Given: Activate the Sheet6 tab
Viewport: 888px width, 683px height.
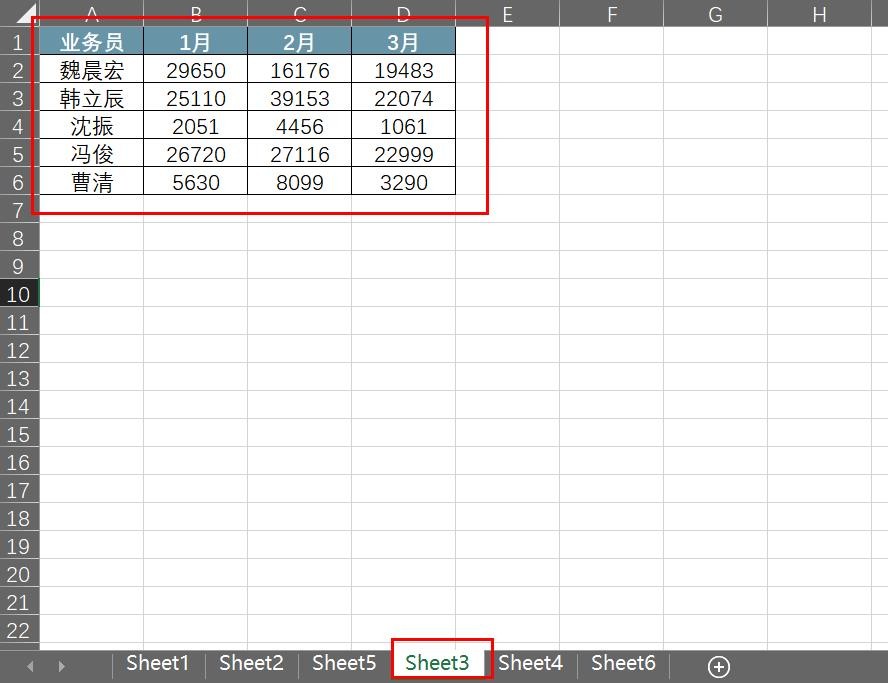Looking at the screenshot, I should point(623,663).
